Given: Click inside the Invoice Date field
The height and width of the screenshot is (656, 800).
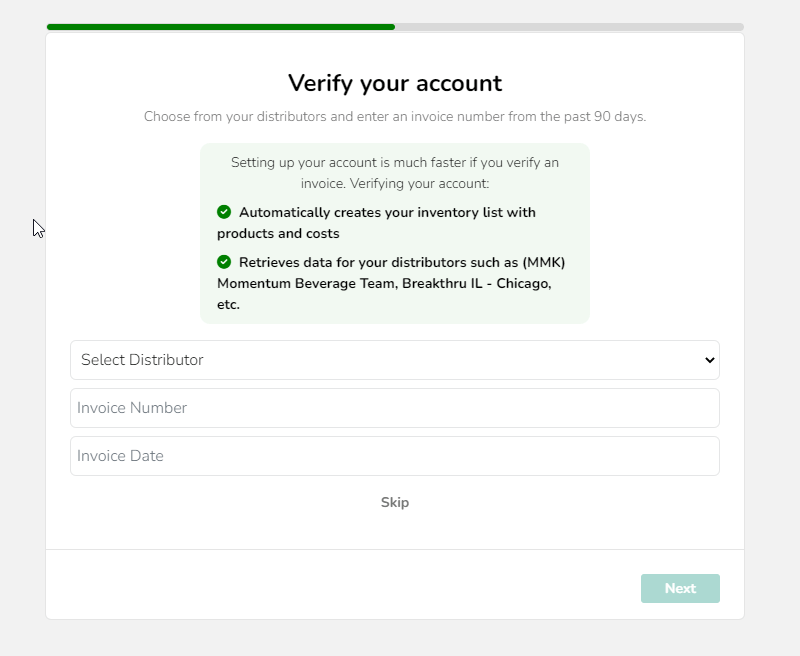Looking at the screenshot, I should pos(395,456).
